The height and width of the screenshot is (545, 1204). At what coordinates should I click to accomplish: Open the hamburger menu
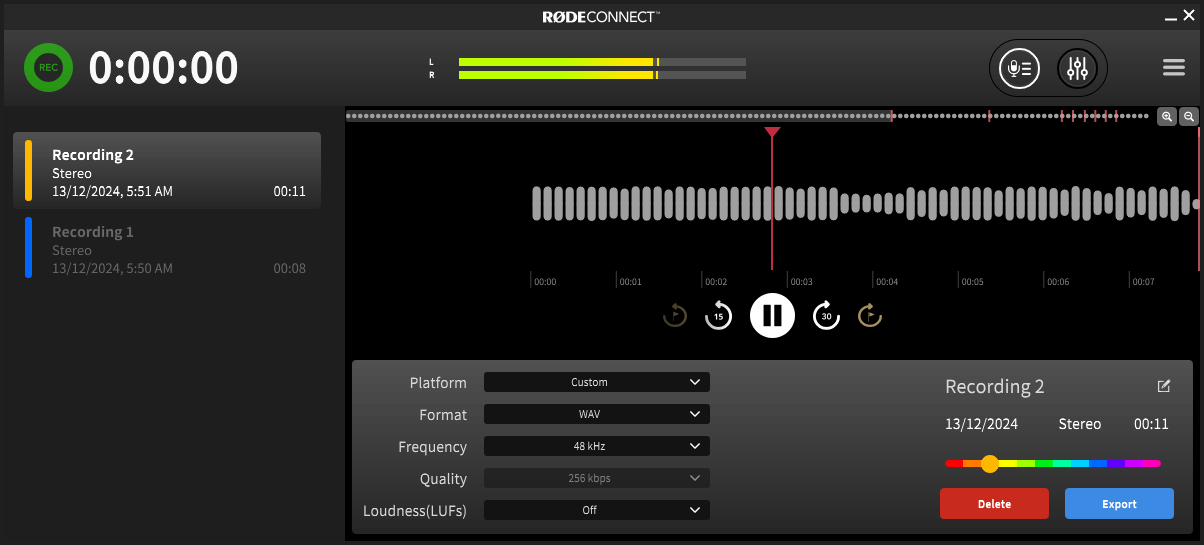coord(1173,68)
